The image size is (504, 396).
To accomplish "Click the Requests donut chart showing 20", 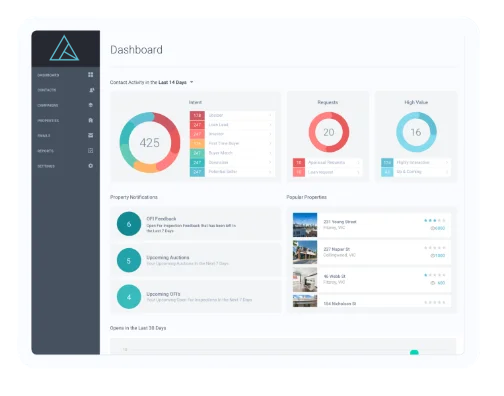I will (329, 132).
